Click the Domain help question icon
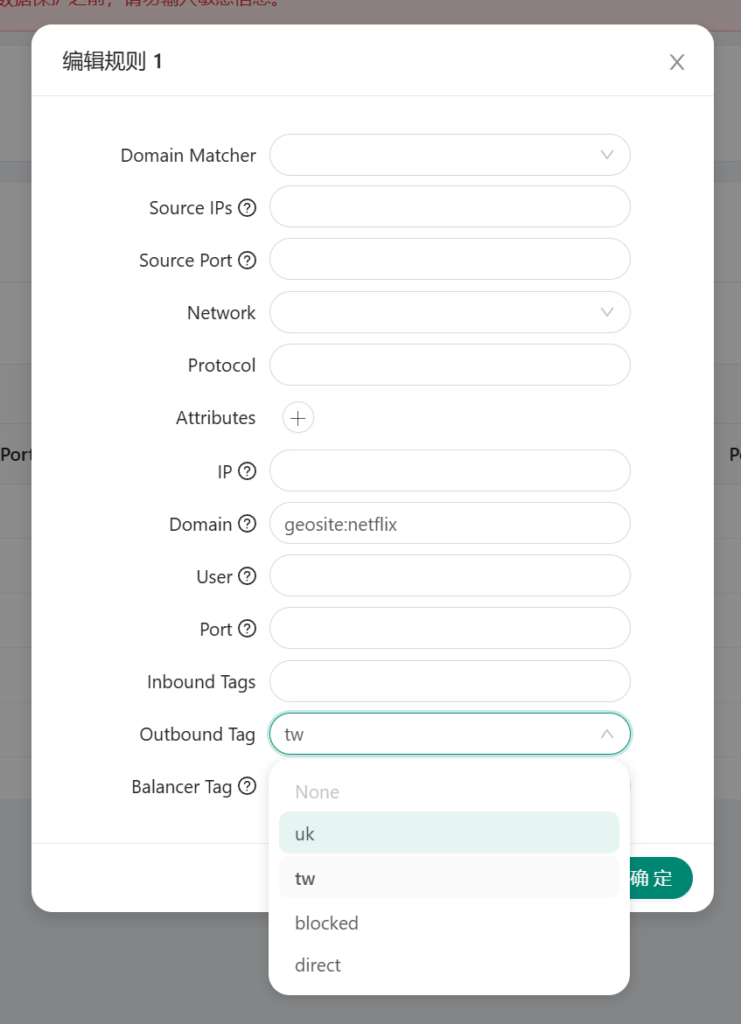The height and width of the screenshot is (1024, 741). point(247,523)
